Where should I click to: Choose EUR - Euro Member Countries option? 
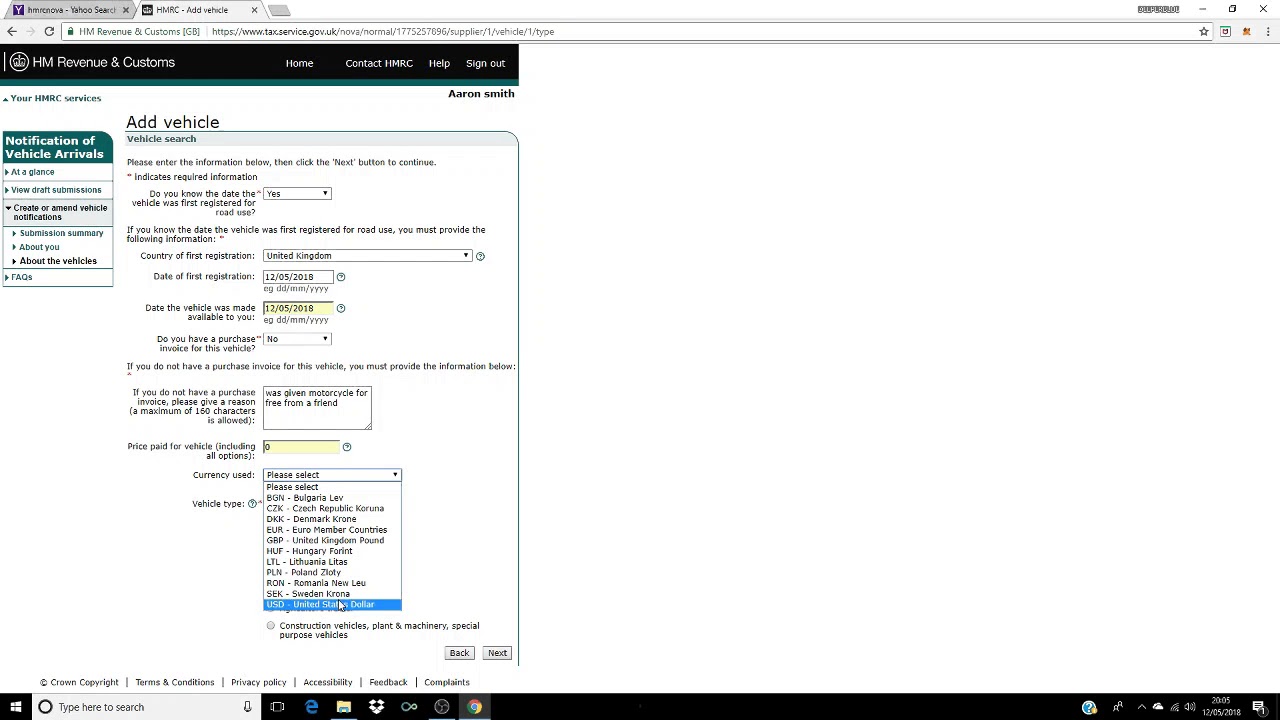coord(332,530)
